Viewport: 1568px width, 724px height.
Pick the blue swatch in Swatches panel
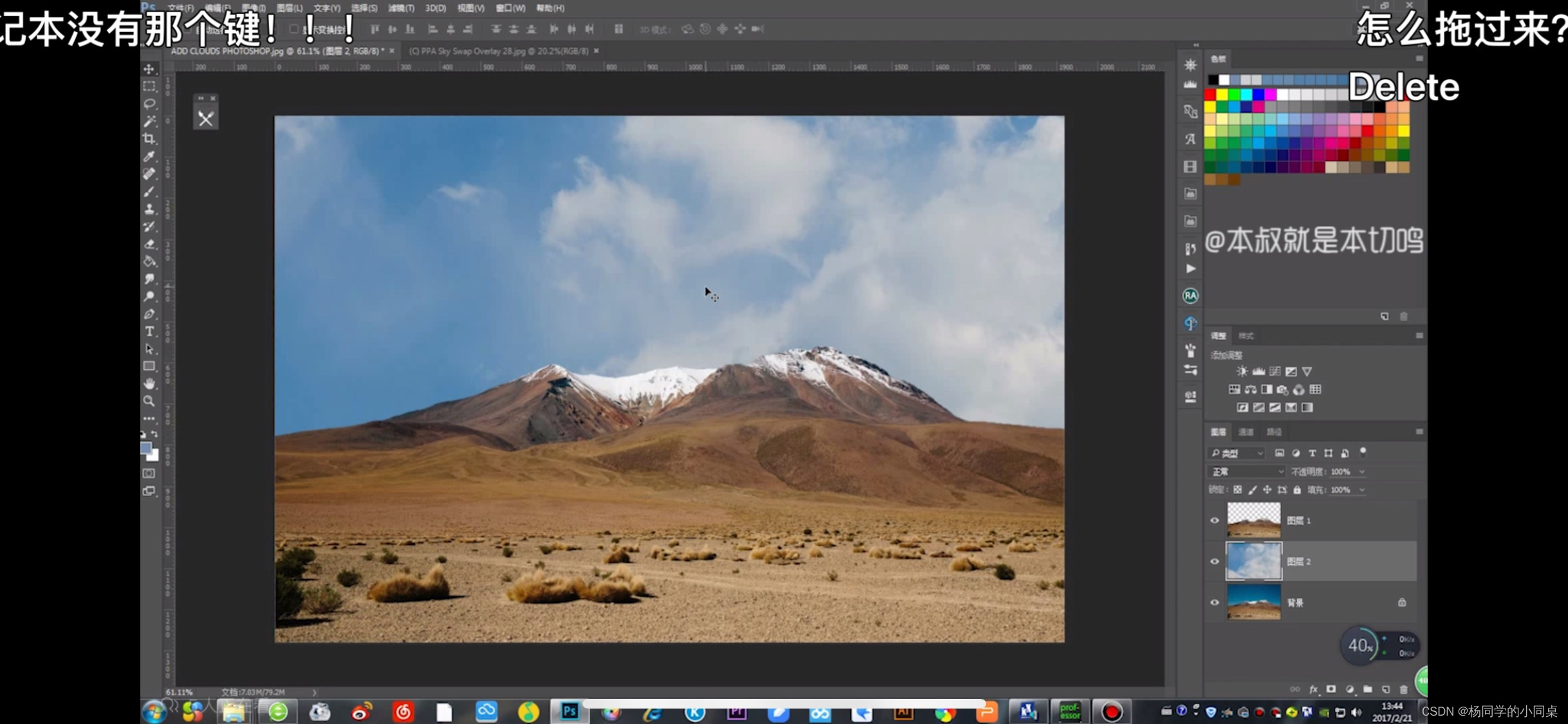(1258, 95)
